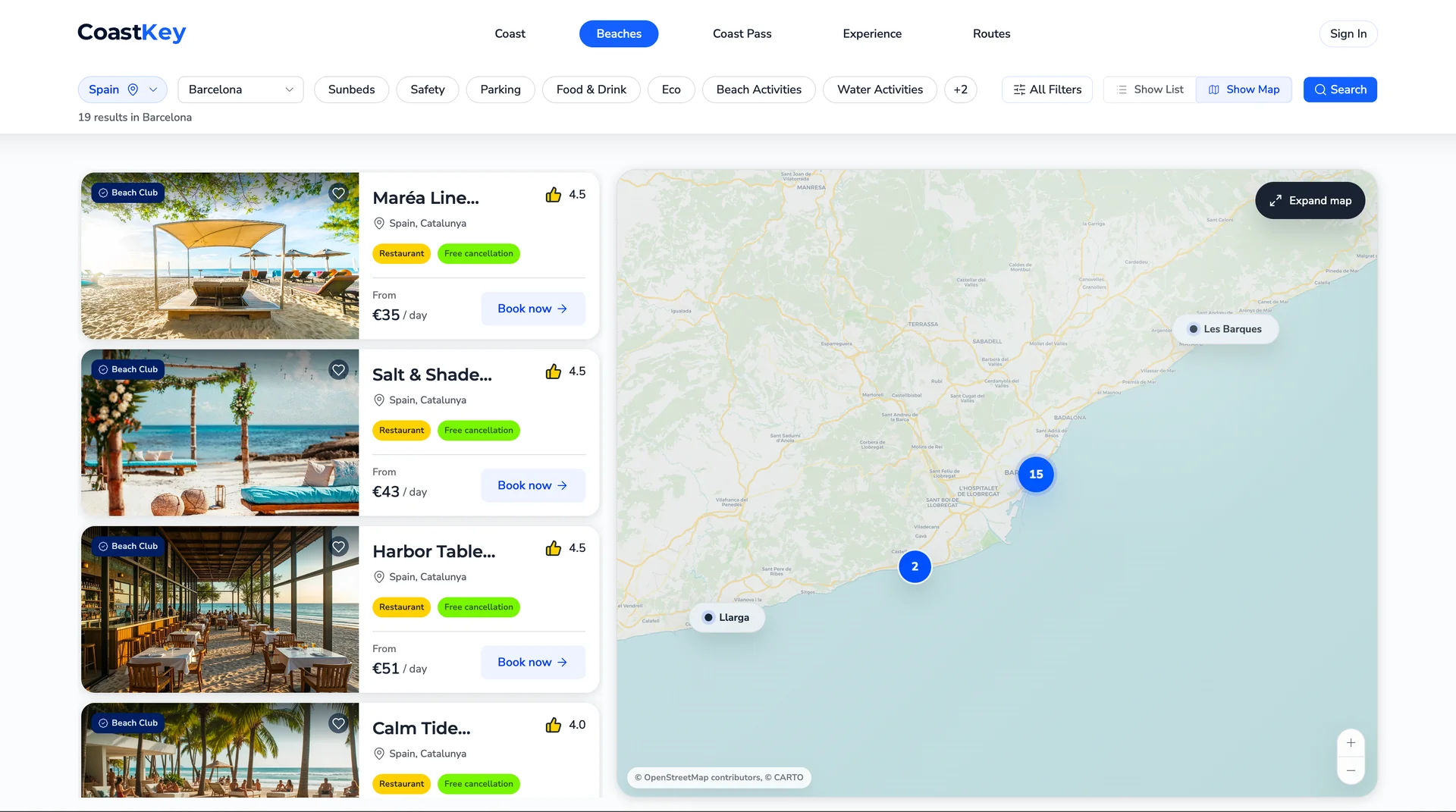Zoom out the map with minus icon
1456x812 pixels.
point(1351,770)
